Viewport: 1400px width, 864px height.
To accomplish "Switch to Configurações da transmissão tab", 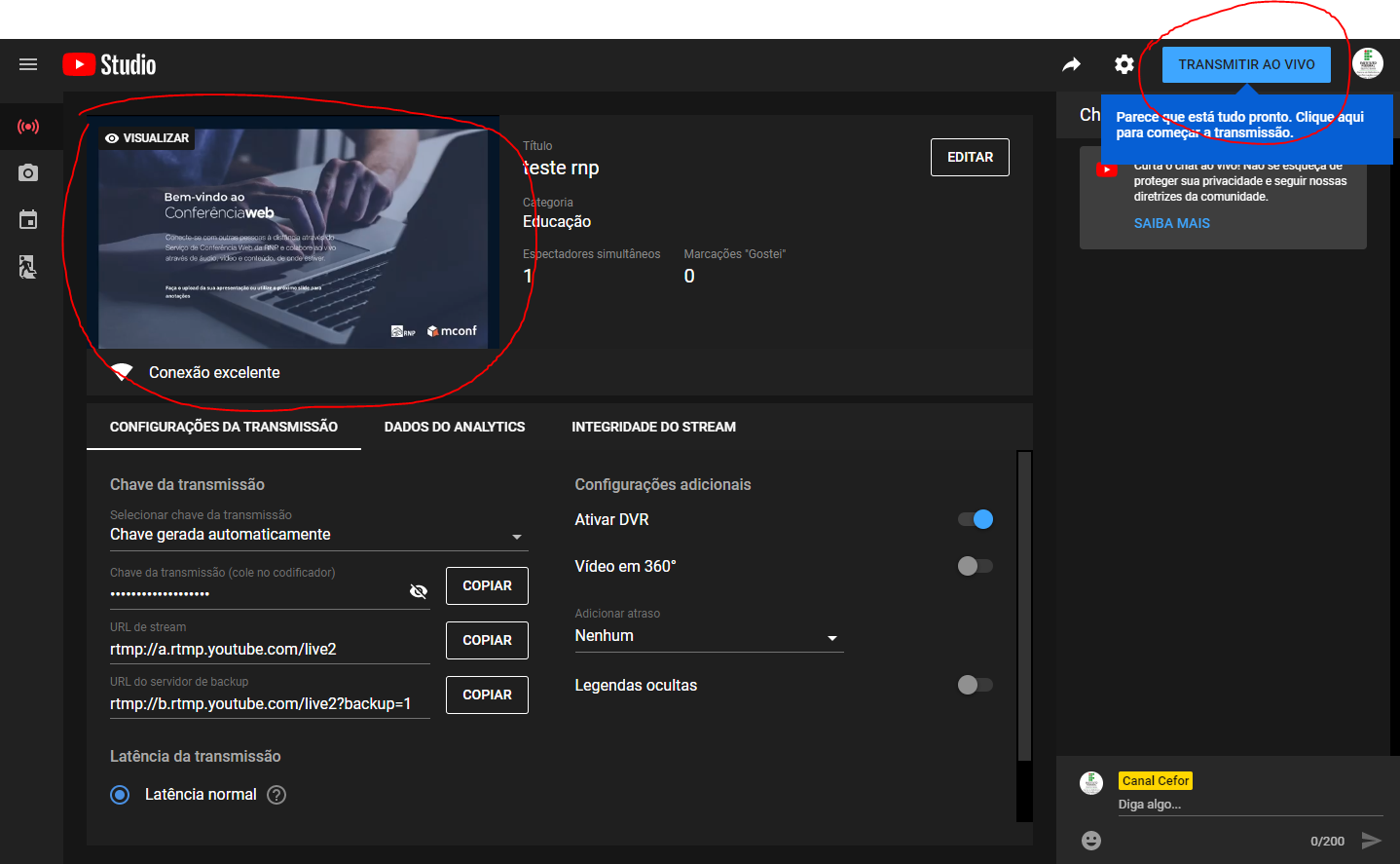I will point(224,427).
